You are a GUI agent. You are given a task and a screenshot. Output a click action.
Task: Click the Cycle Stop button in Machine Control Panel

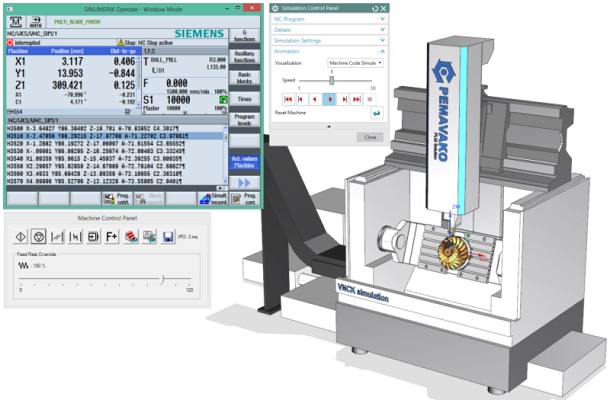pyautogui.click(x=39, y=237)
